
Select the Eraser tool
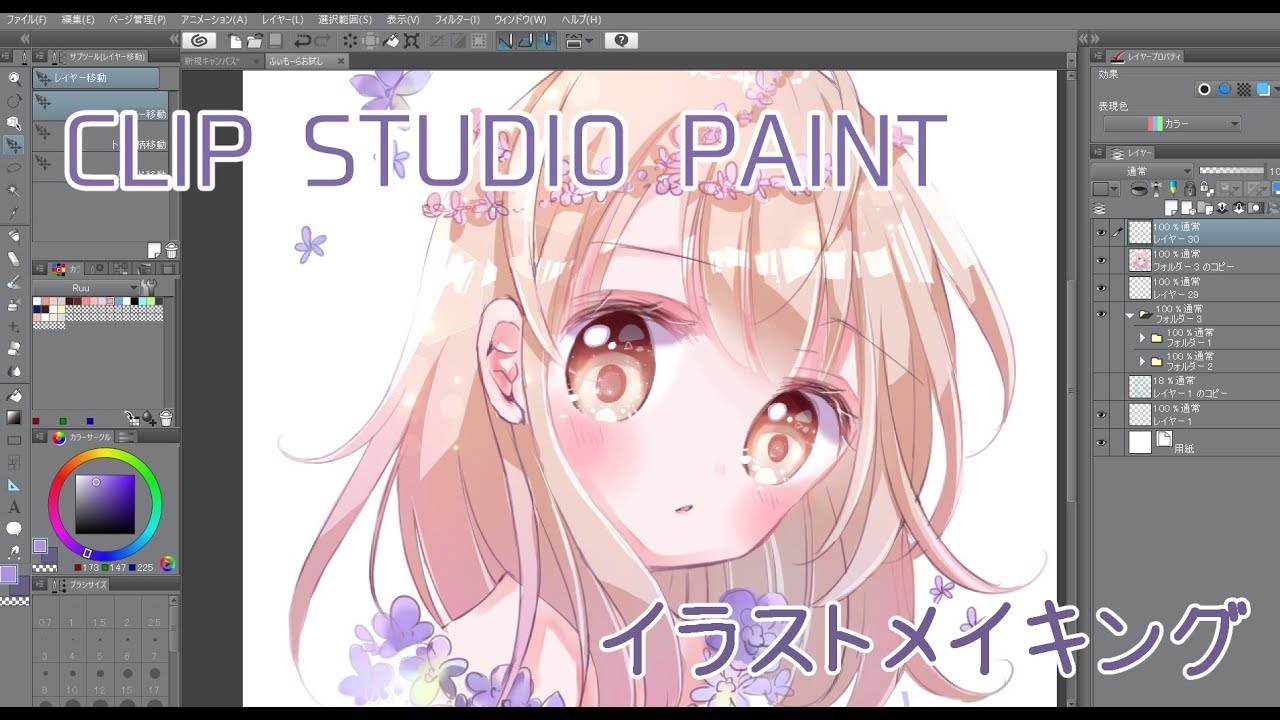(14, 349)
